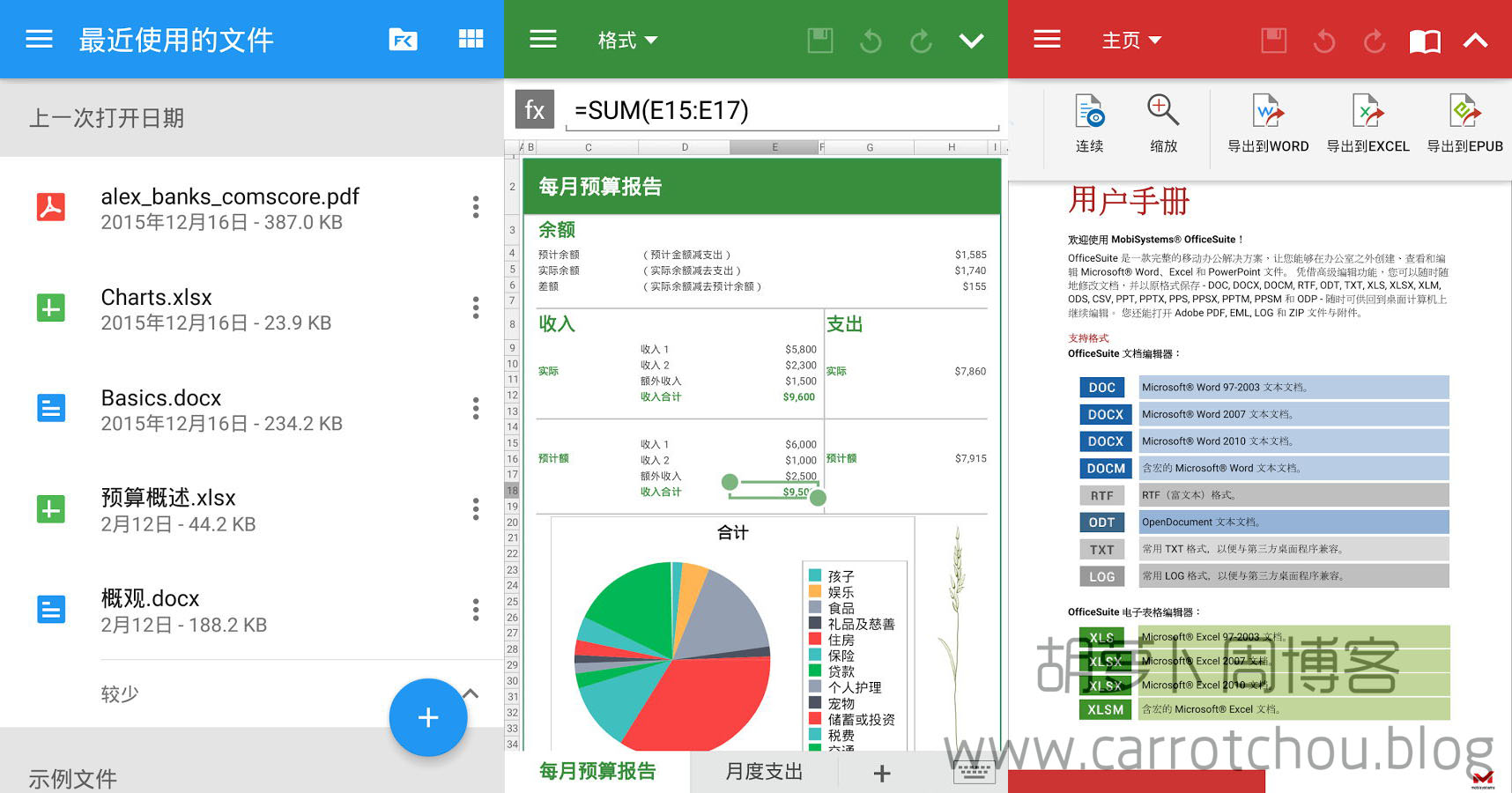Save the spreadsheet with green panel's disk icon

pyautogui.click(x=820, y=41)
